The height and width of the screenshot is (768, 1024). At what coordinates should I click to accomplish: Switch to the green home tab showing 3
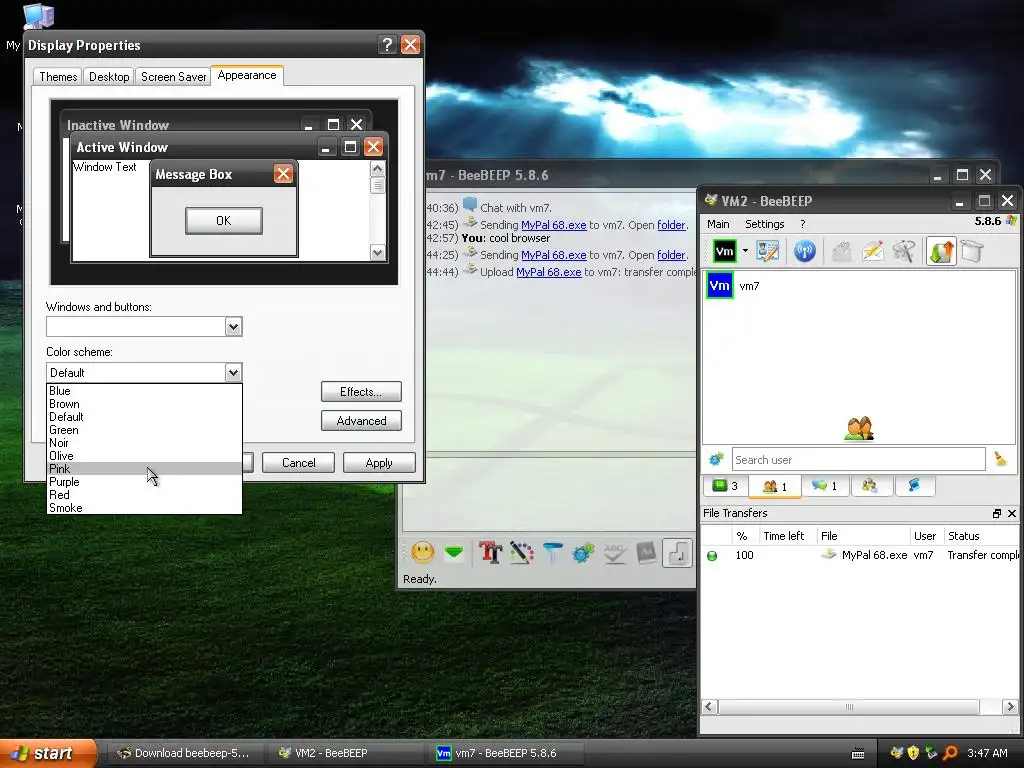click(725, 486)
